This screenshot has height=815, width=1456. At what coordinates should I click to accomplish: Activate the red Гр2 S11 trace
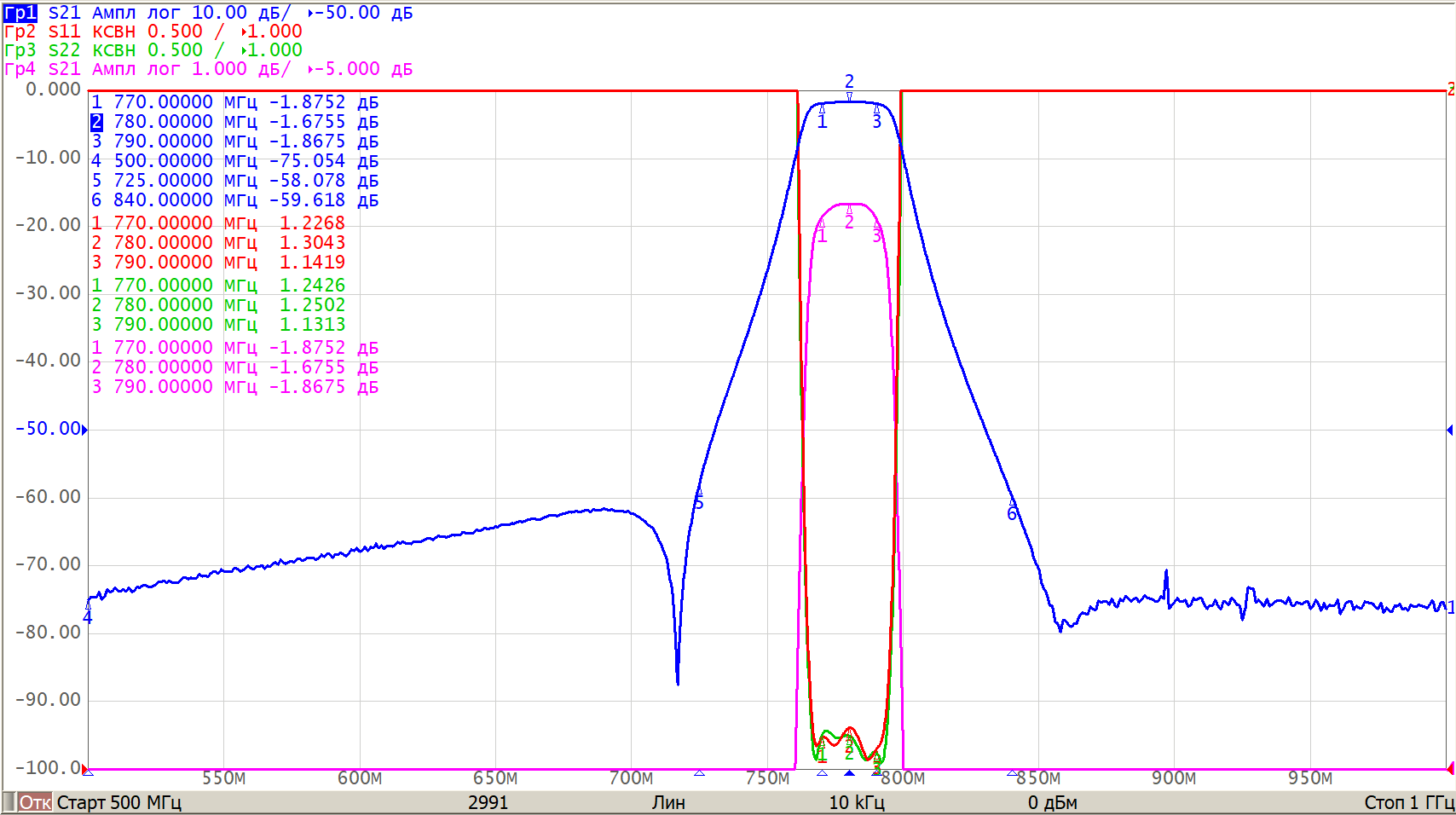20,32
